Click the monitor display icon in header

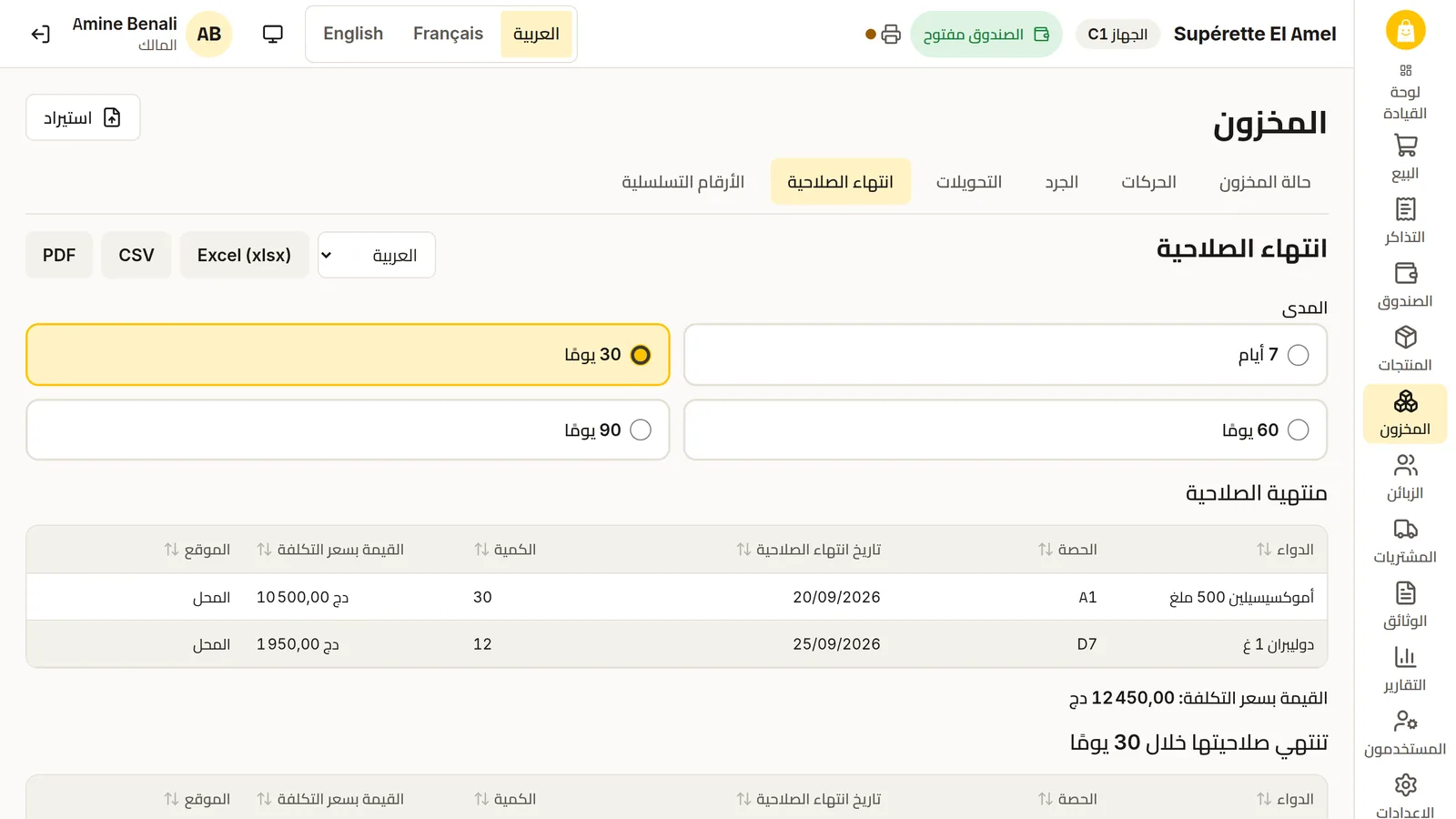[x=273, y=35]
